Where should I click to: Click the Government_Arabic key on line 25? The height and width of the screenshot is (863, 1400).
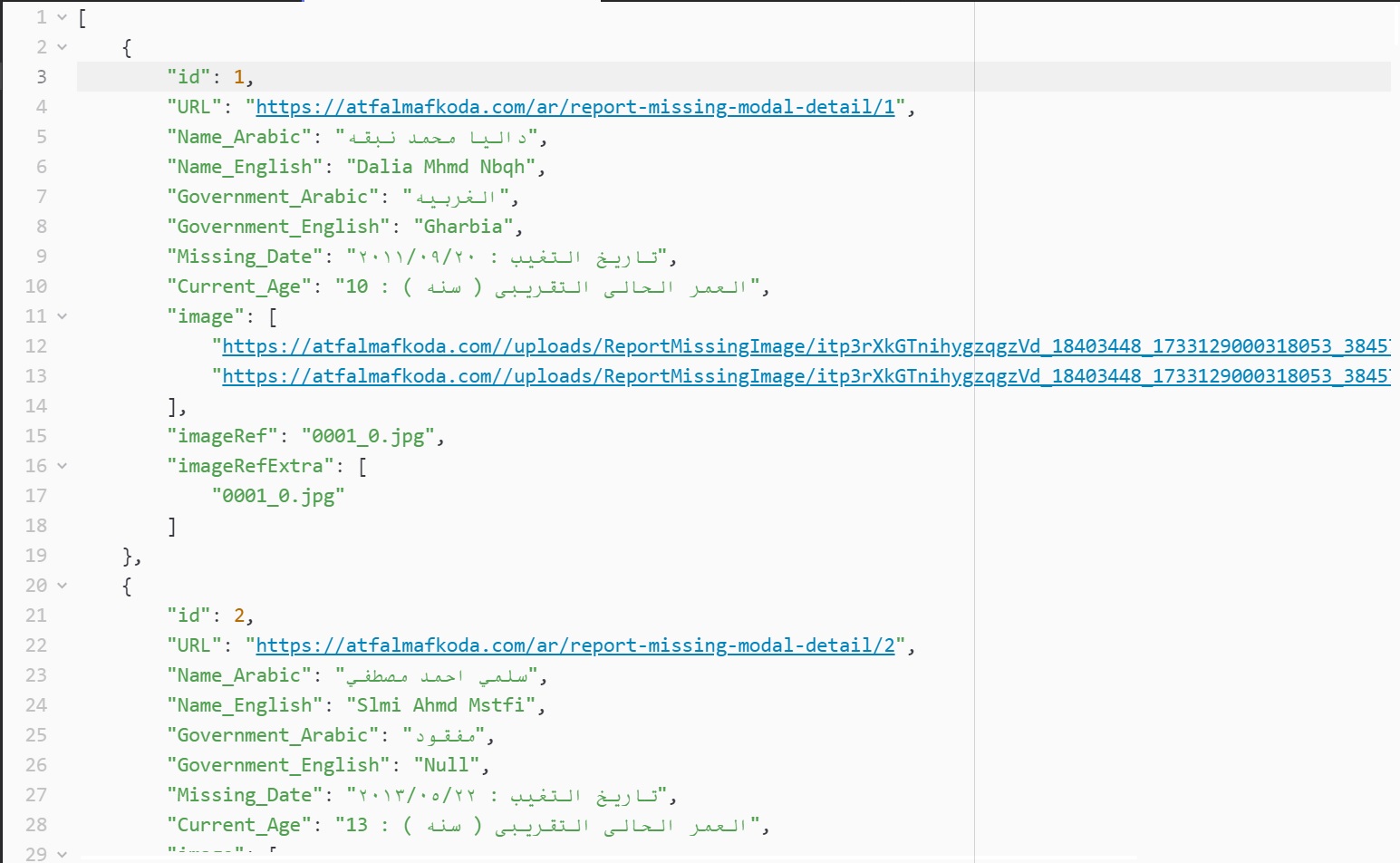pos(273,735)
